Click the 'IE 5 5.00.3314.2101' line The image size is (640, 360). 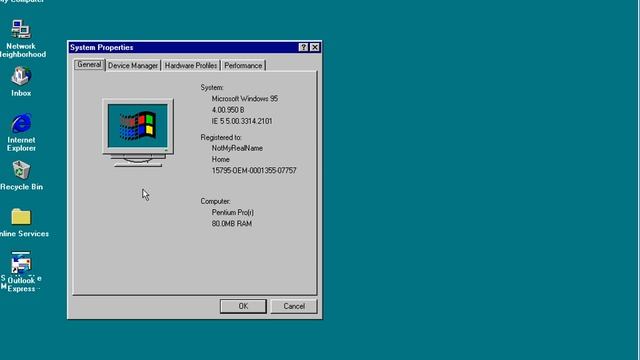point(242,121)
